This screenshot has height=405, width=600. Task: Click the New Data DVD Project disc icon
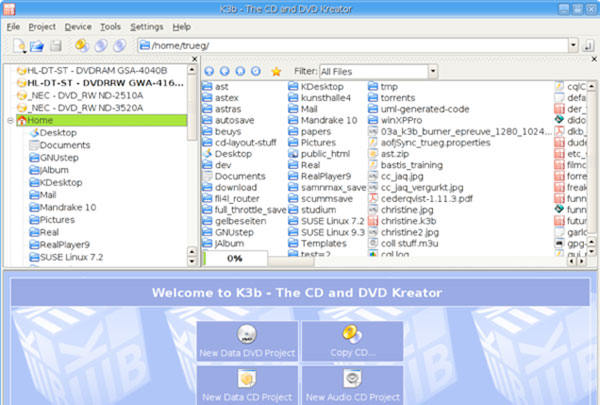pyautogui.click(x=247, y=334)
